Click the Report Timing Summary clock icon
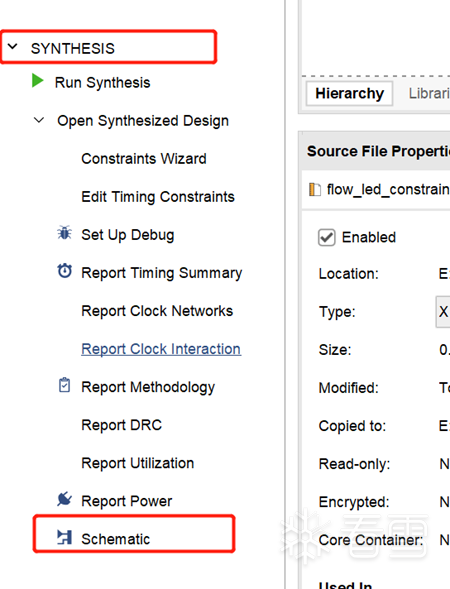 [65, 271]
